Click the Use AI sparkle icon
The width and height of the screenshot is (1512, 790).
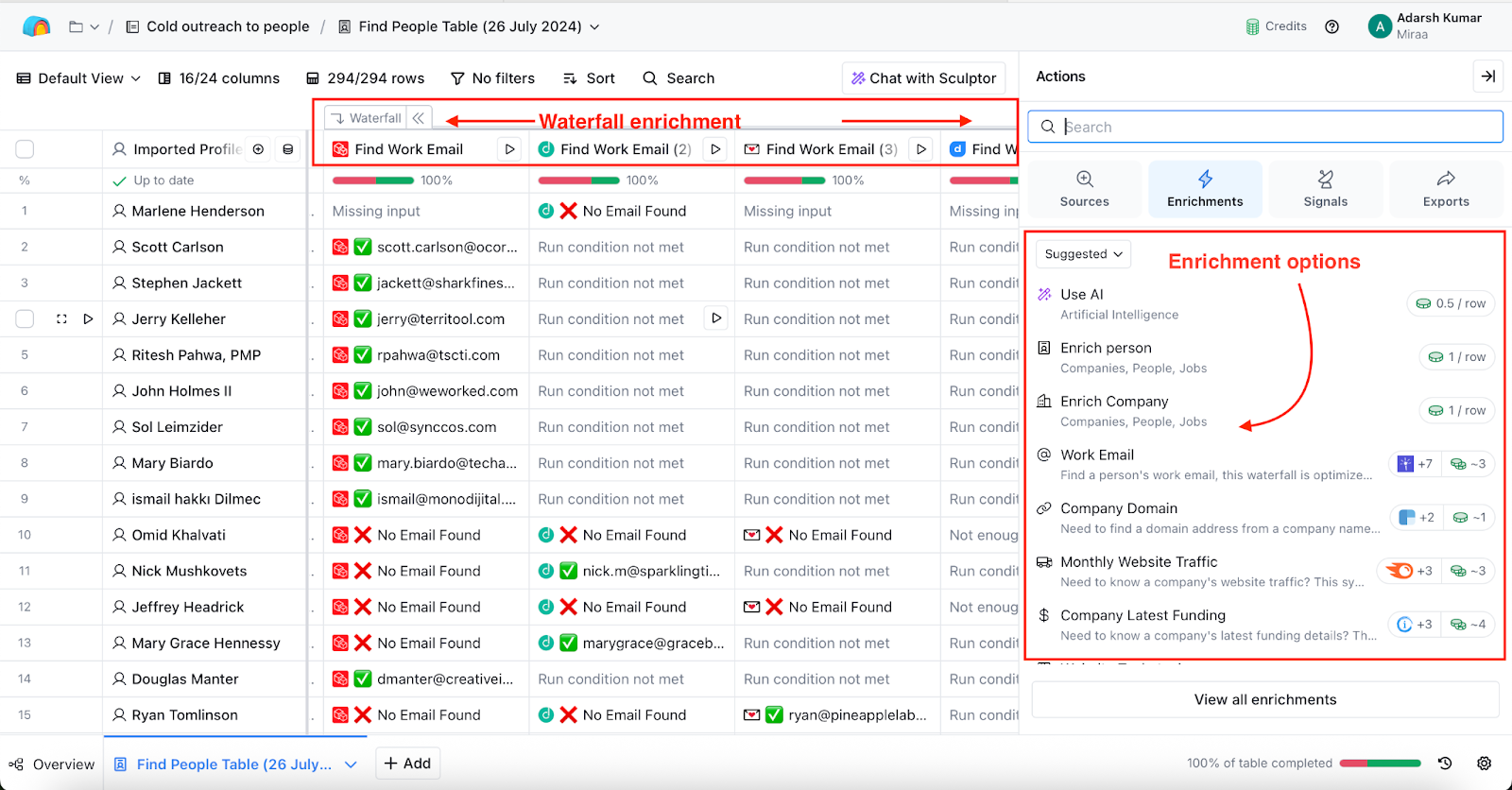click(x=1044, y=295)
